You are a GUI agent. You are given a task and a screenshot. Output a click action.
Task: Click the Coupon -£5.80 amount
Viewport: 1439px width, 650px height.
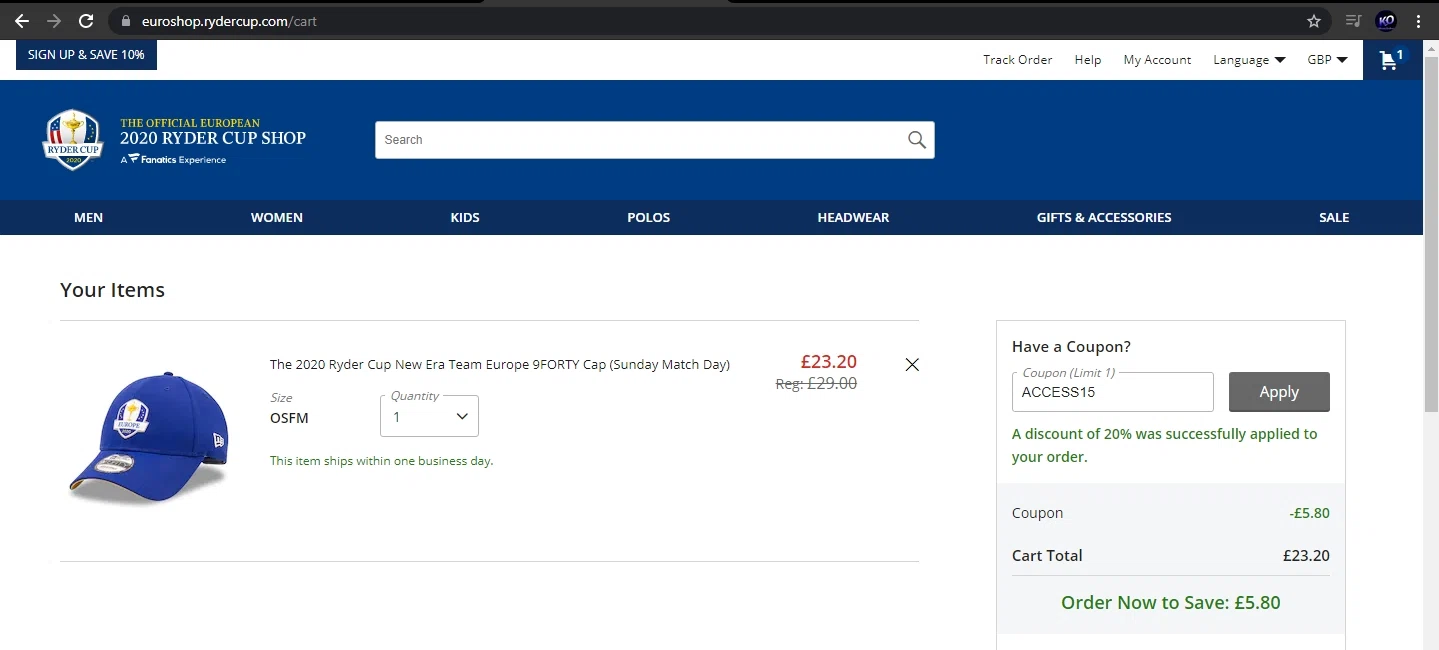click(1309, 513)
